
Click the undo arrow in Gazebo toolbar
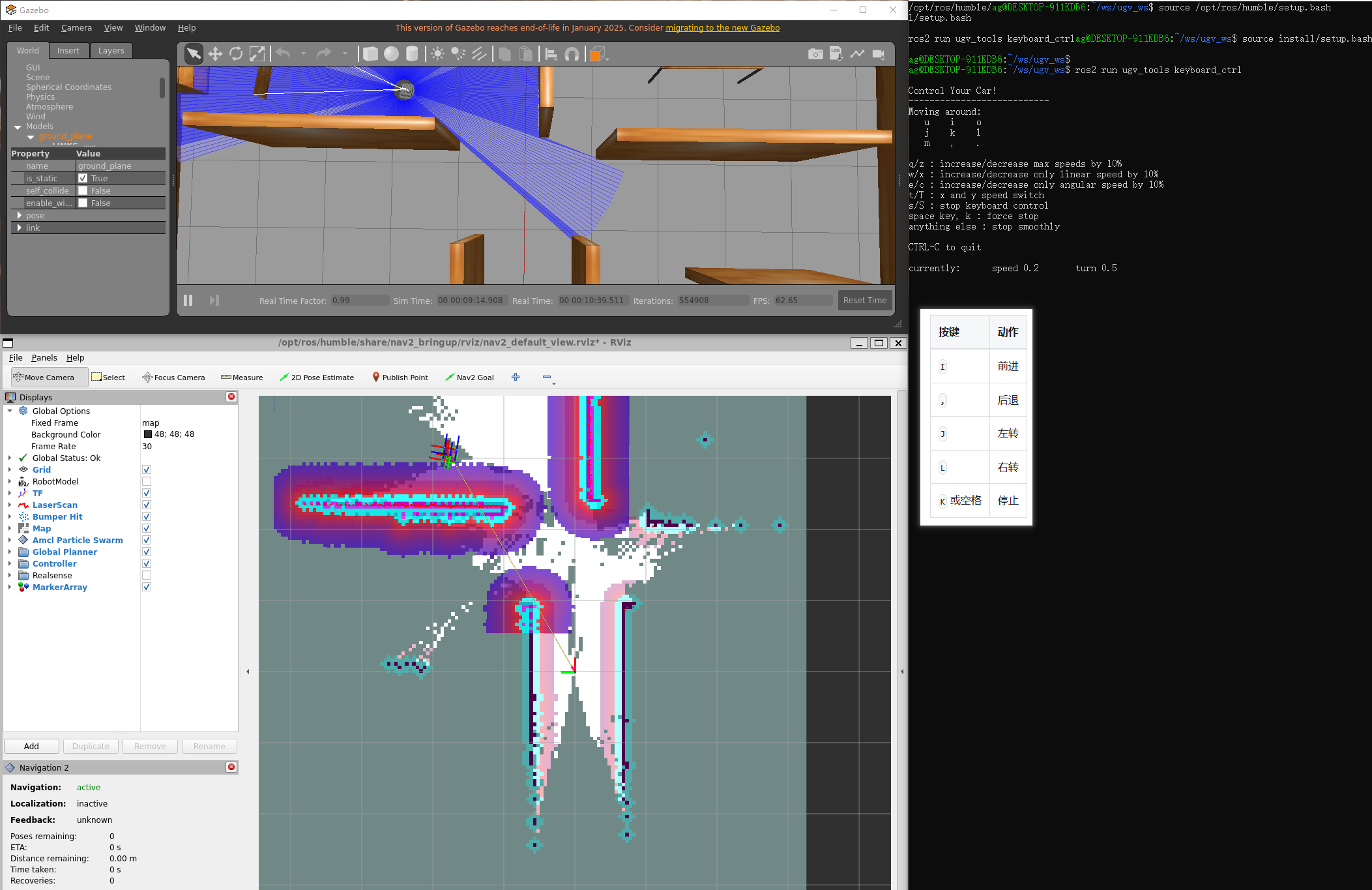(x=283, y=54)
